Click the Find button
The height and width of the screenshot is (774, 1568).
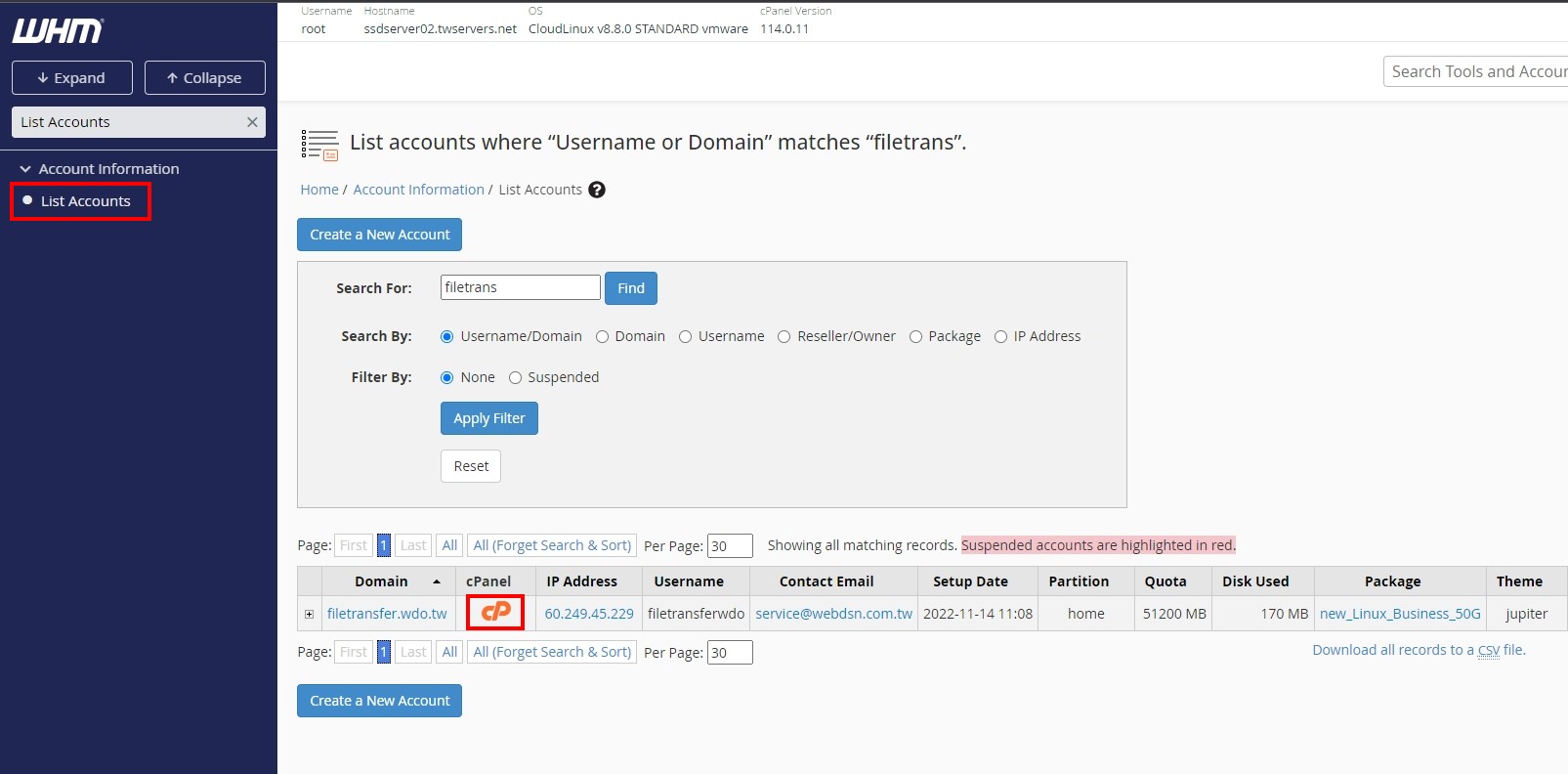pyautogui.click(x=630, y=288)
